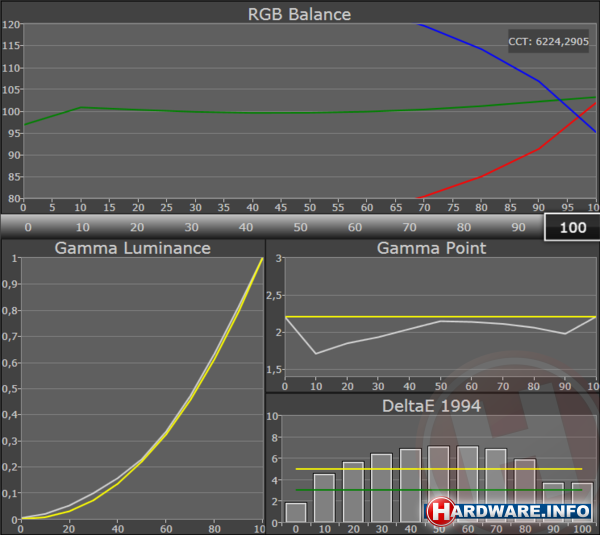Click the DeltaE bar at level 20
The height and width of the screenshot is (535, 600).
click(353, 492)
